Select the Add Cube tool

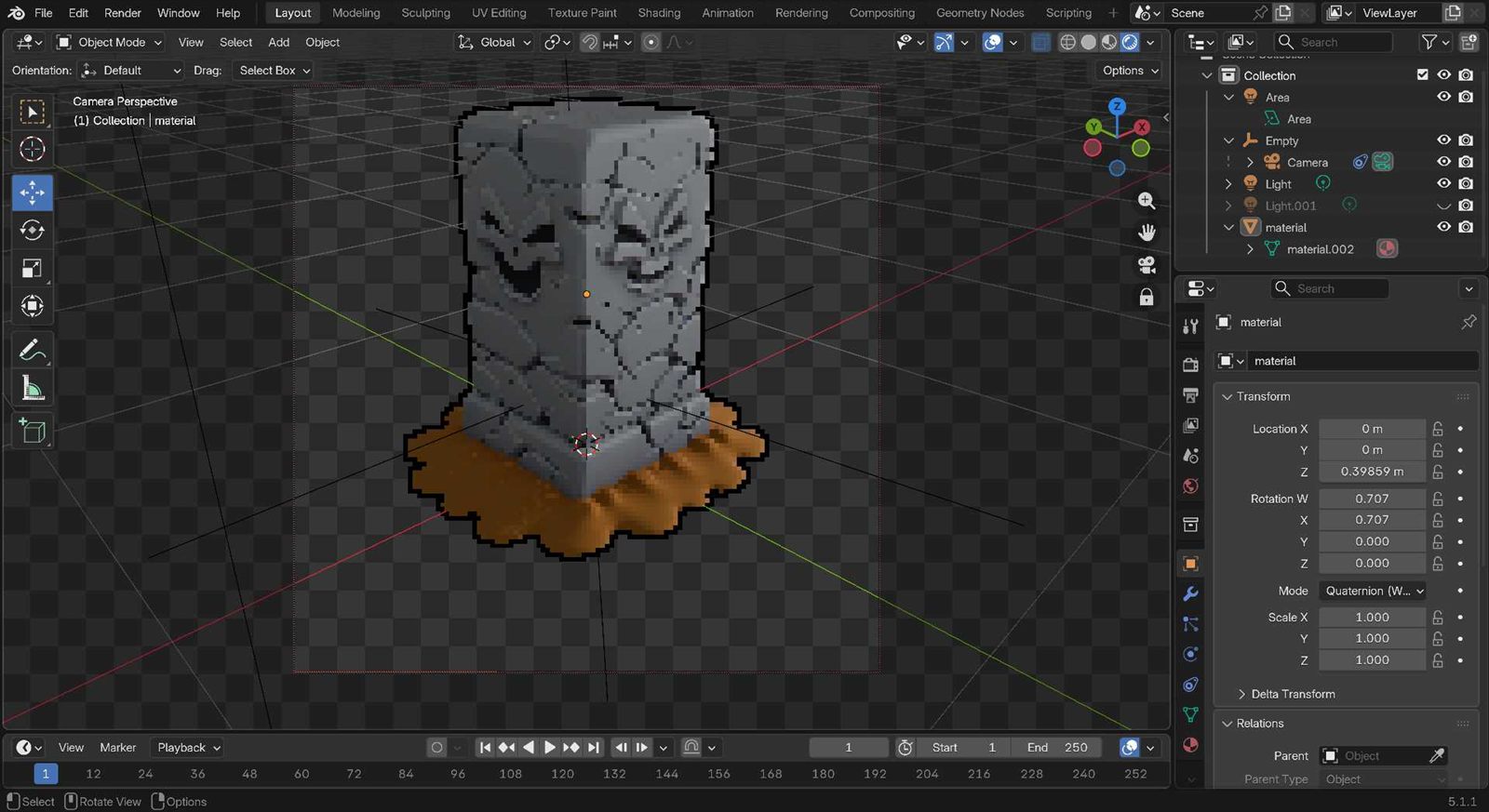[33, 431]
